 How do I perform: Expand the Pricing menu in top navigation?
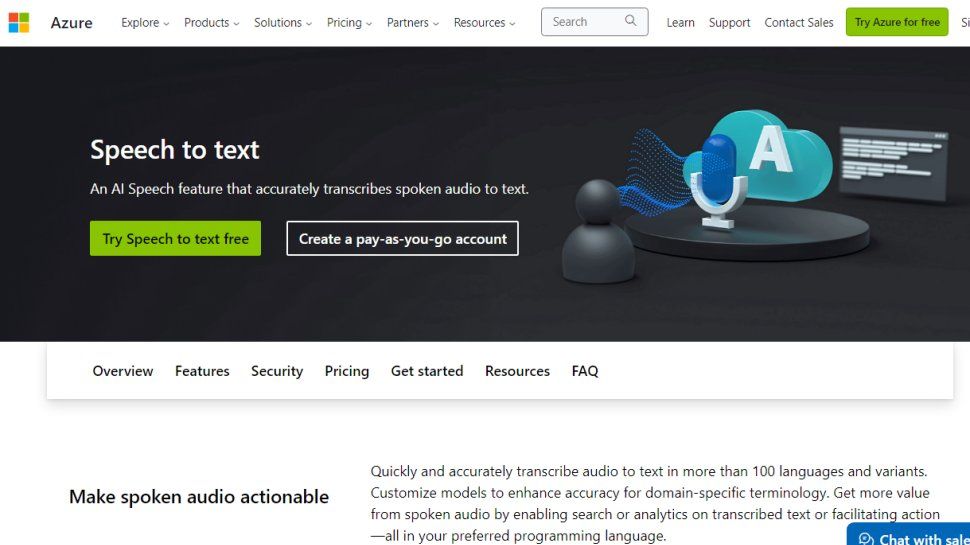click(x=350, y=23)
